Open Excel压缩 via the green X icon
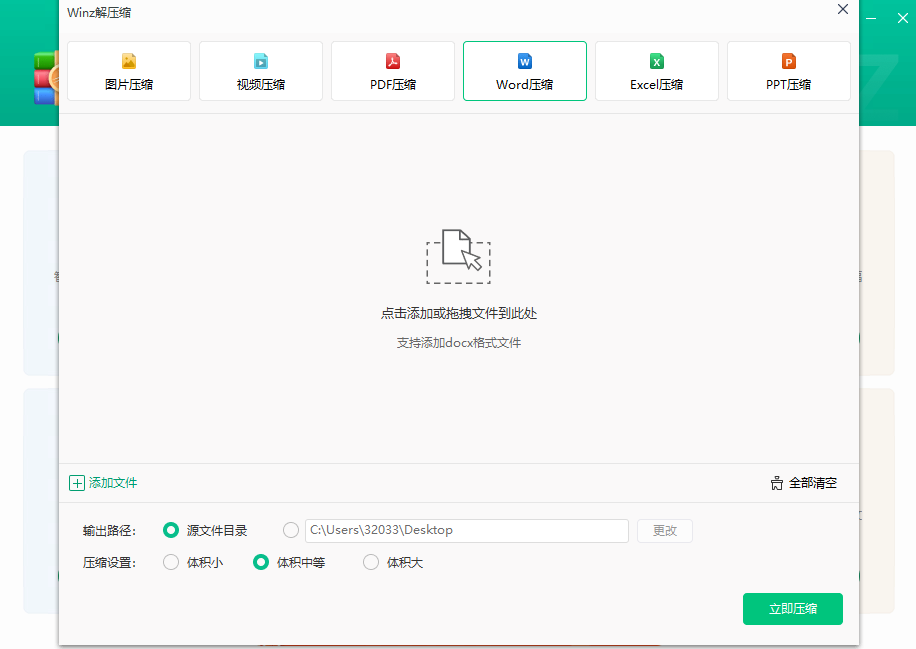This screenshot has height=649, width=916. point(655,60)
